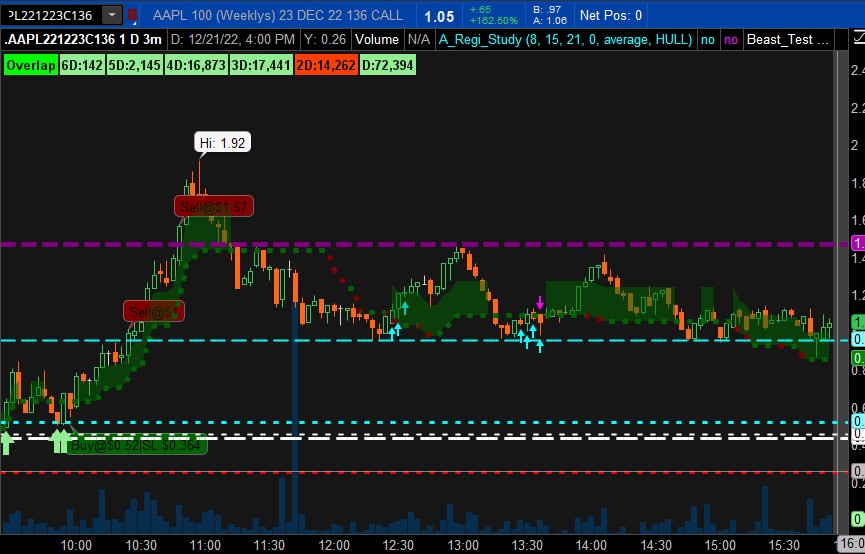Click the Net Pos: 0 position display
Image resolution: width=865 pixels, height=554 pixels.
[x=611, y=15]
